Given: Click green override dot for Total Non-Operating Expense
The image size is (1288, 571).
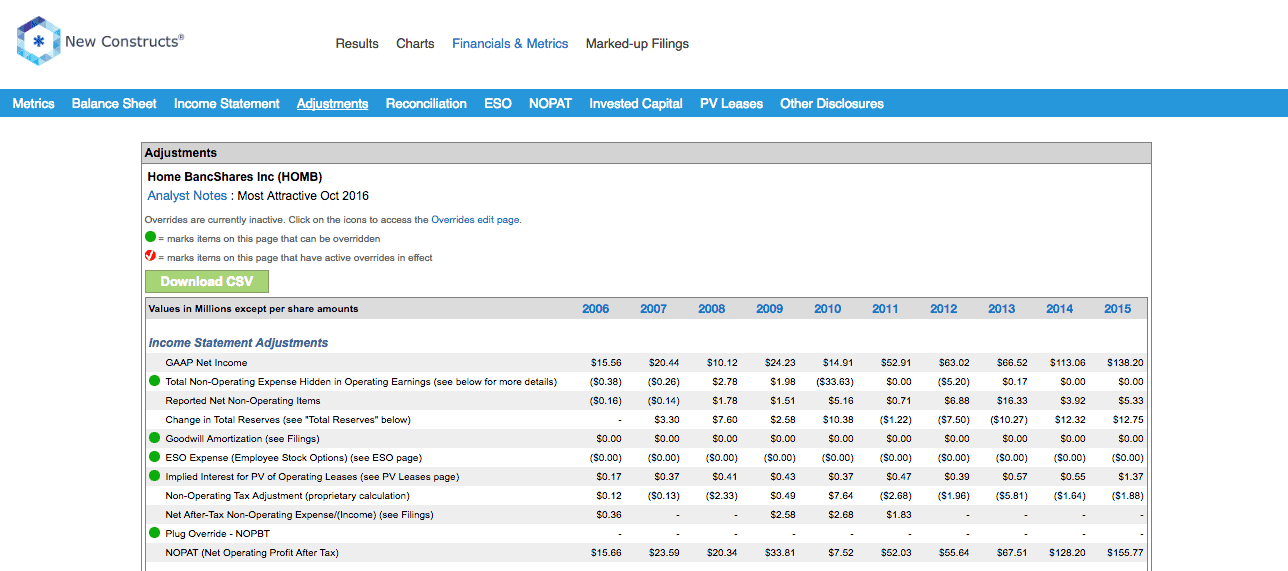Looking at the screenshot, I should tap(154, 381).
